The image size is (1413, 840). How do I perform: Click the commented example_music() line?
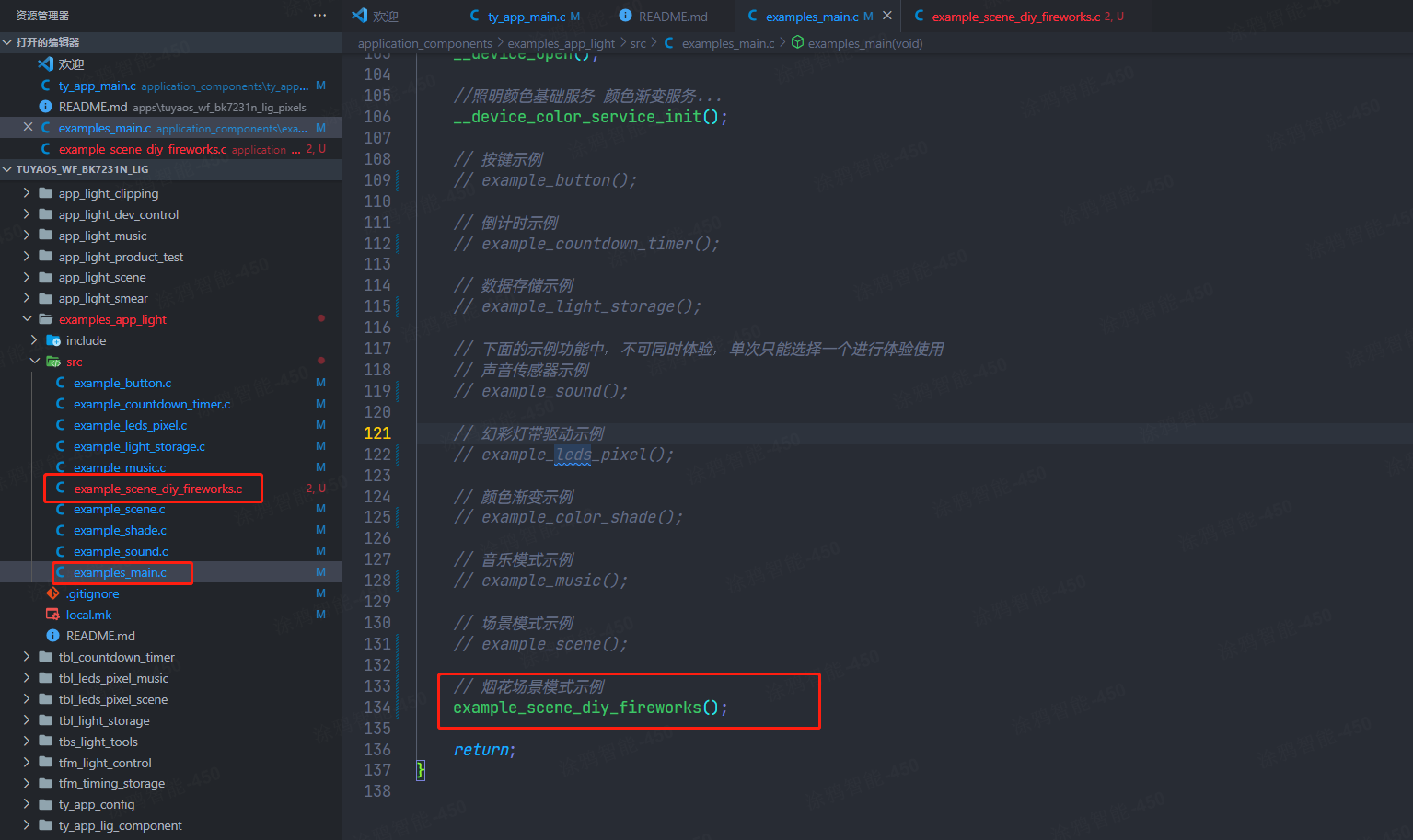pyautogui.click(x=540, y=581)
